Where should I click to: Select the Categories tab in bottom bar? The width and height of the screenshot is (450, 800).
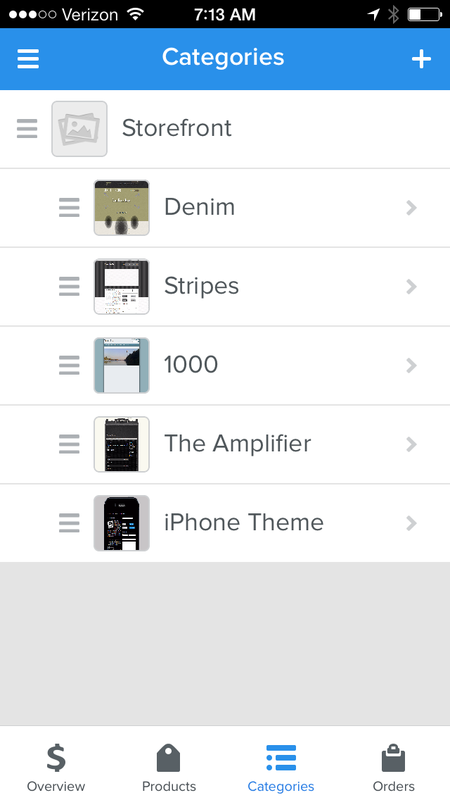click(281, 767)
